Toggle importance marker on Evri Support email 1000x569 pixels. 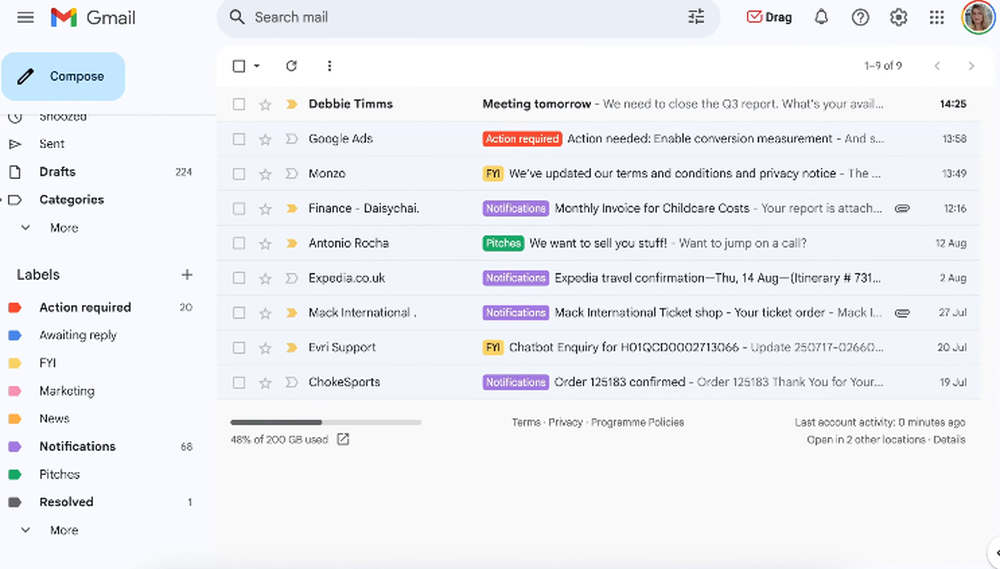point(291,348)
